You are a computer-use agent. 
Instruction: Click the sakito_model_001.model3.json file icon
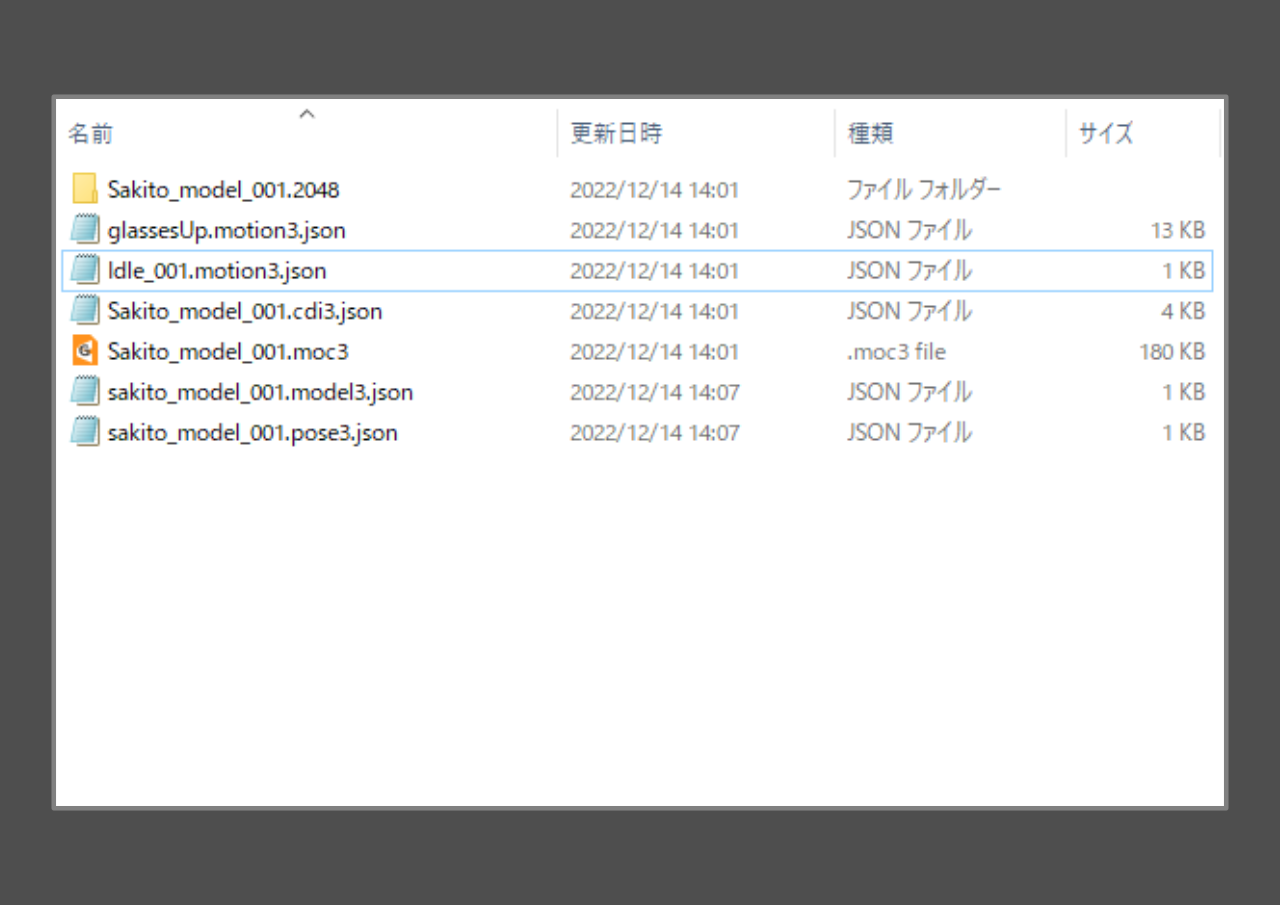[85, 392]
